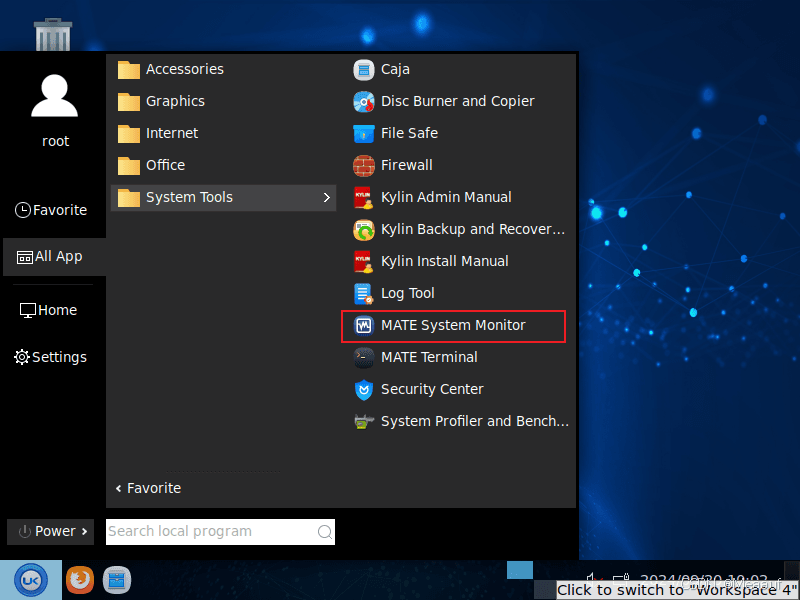
Task: Click the root user avatar
Action: point(55,96)
